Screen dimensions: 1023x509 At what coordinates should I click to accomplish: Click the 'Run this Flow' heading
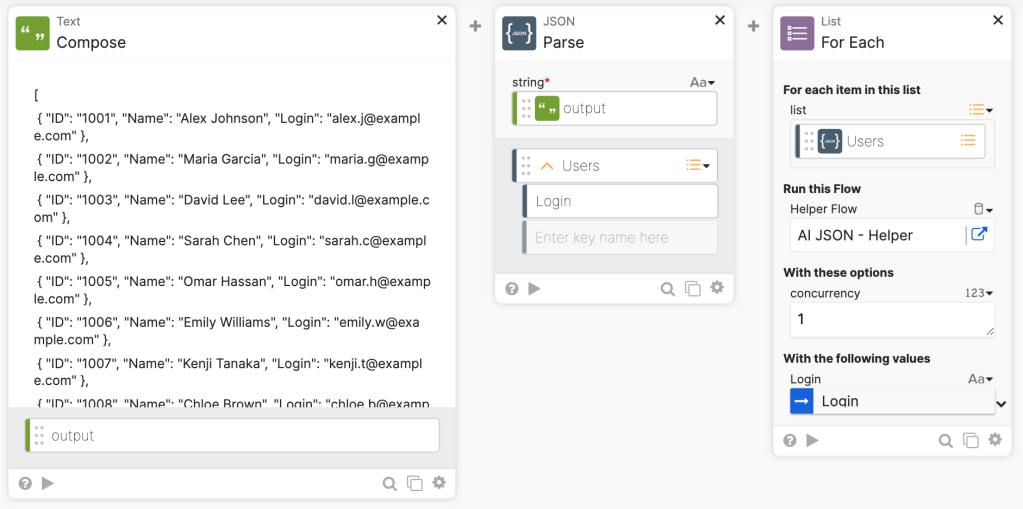(822, 189)
